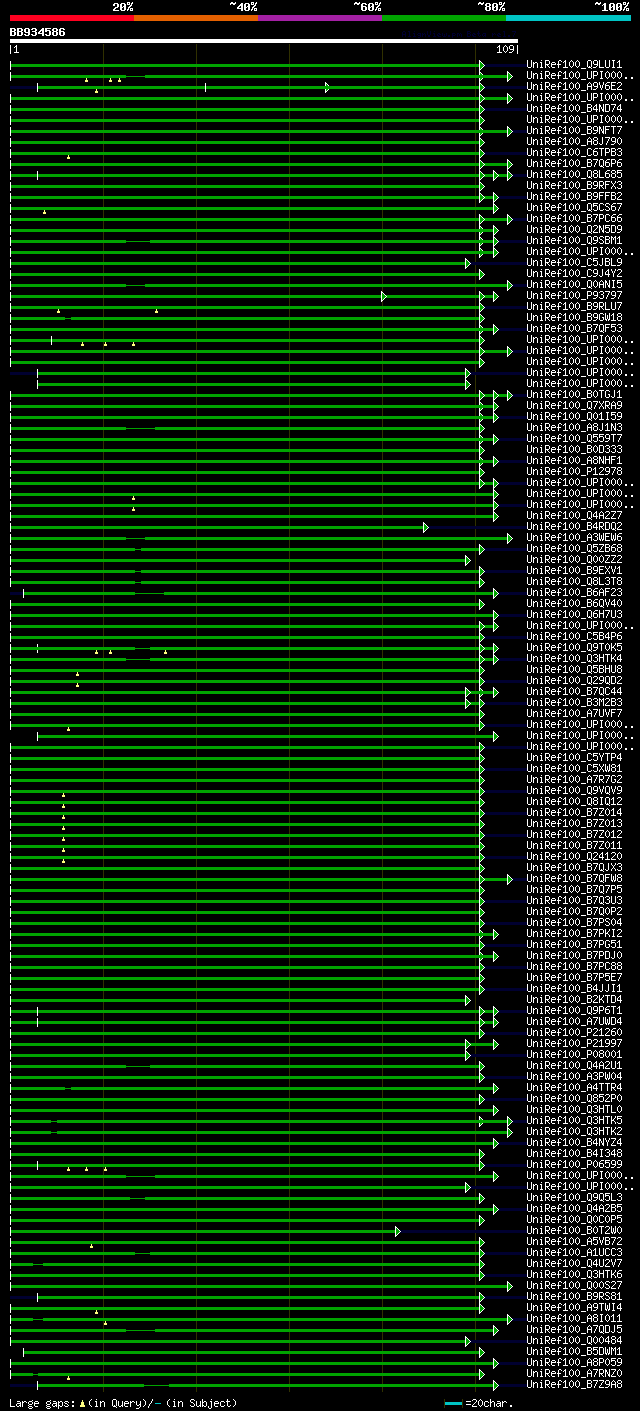The image size is (640, 1411).
Task: Select hit label UniRef100_Q01I59
Action: point(574,417)
